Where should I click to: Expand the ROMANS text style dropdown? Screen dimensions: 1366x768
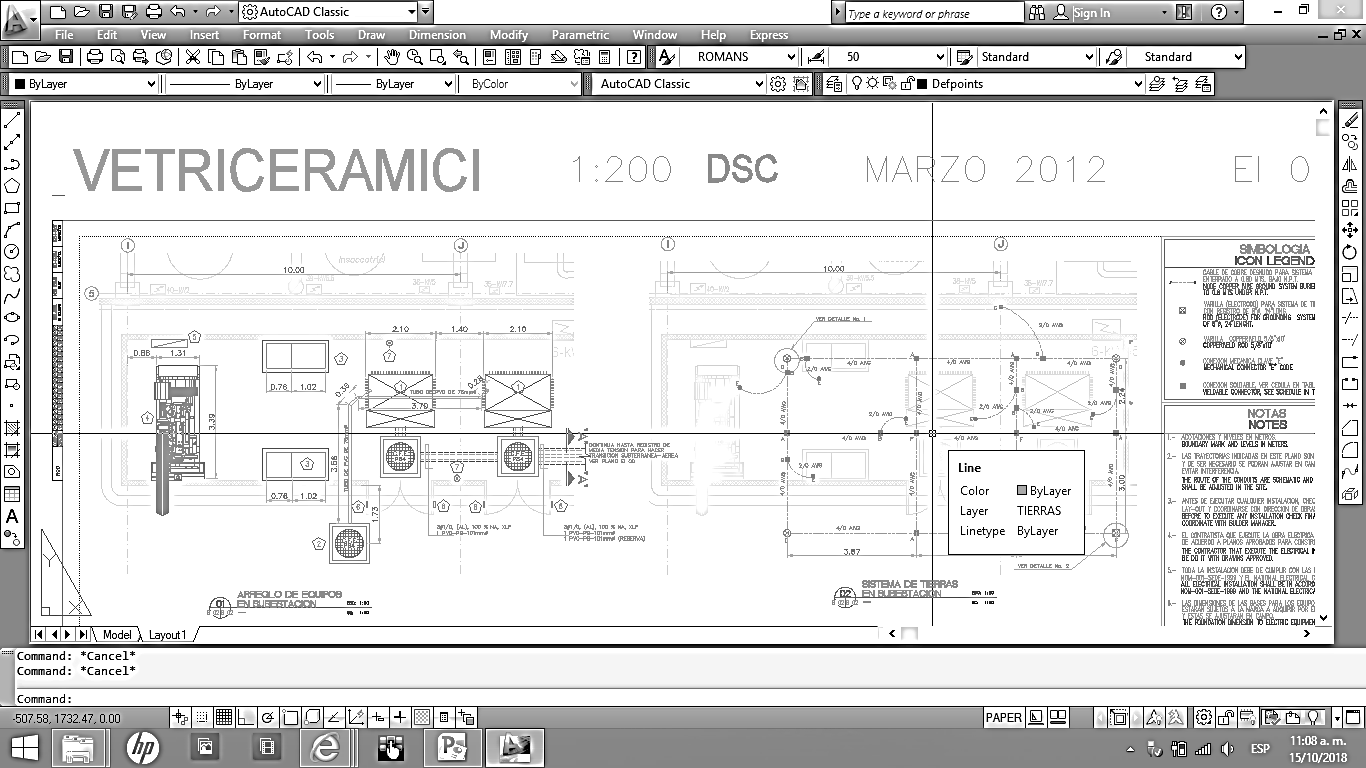click(792, 57)
